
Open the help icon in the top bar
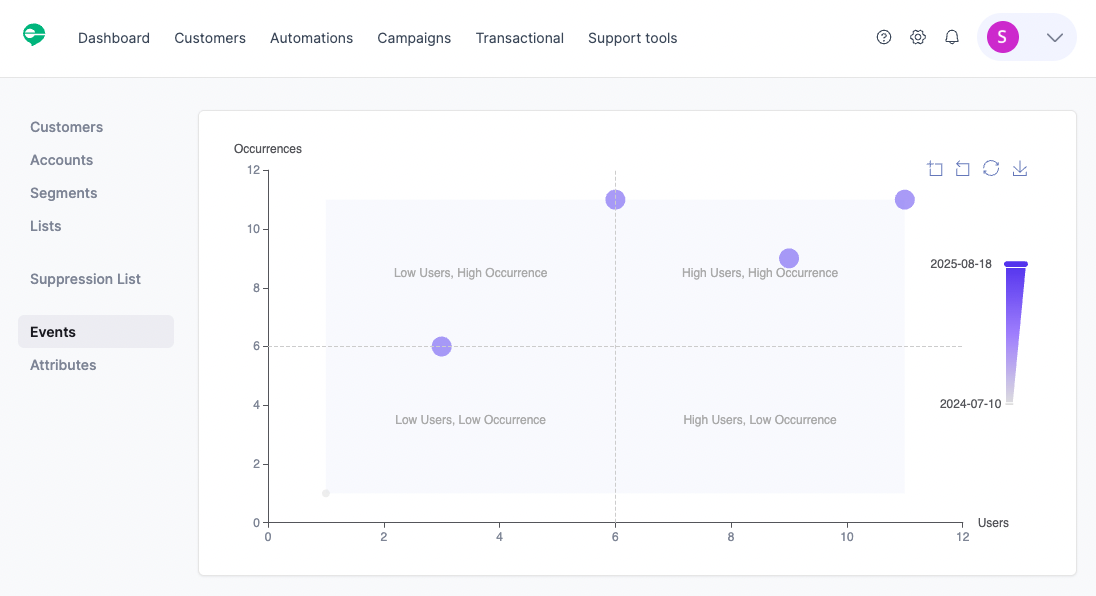884,36
